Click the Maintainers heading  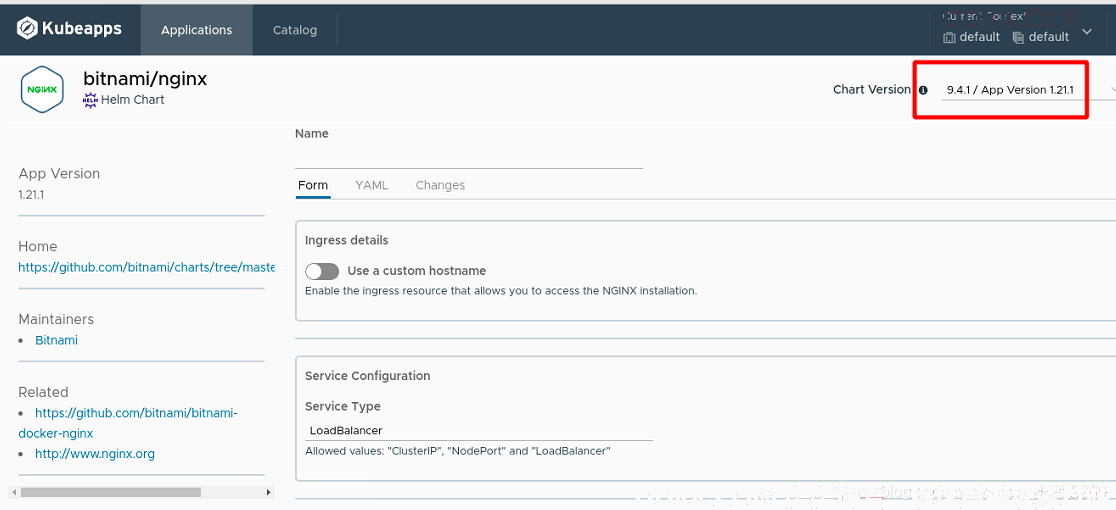(56, 319)
